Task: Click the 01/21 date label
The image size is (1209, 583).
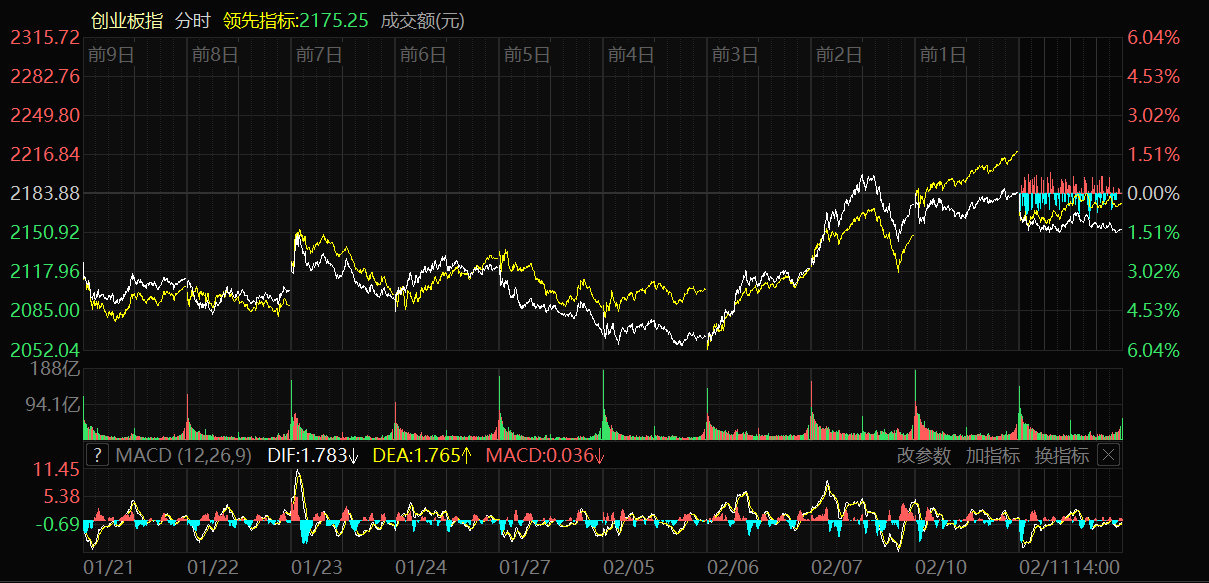Action: point(108,568)
